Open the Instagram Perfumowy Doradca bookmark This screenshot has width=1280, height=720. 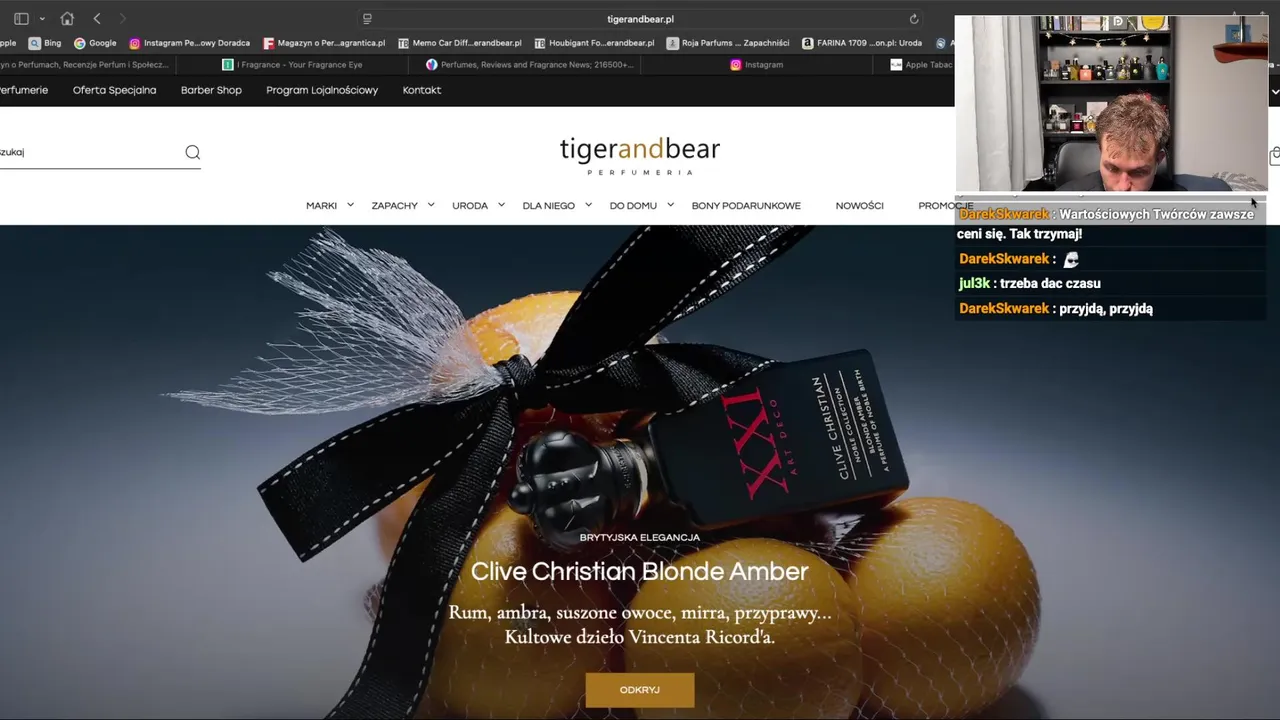coord(189,43)
